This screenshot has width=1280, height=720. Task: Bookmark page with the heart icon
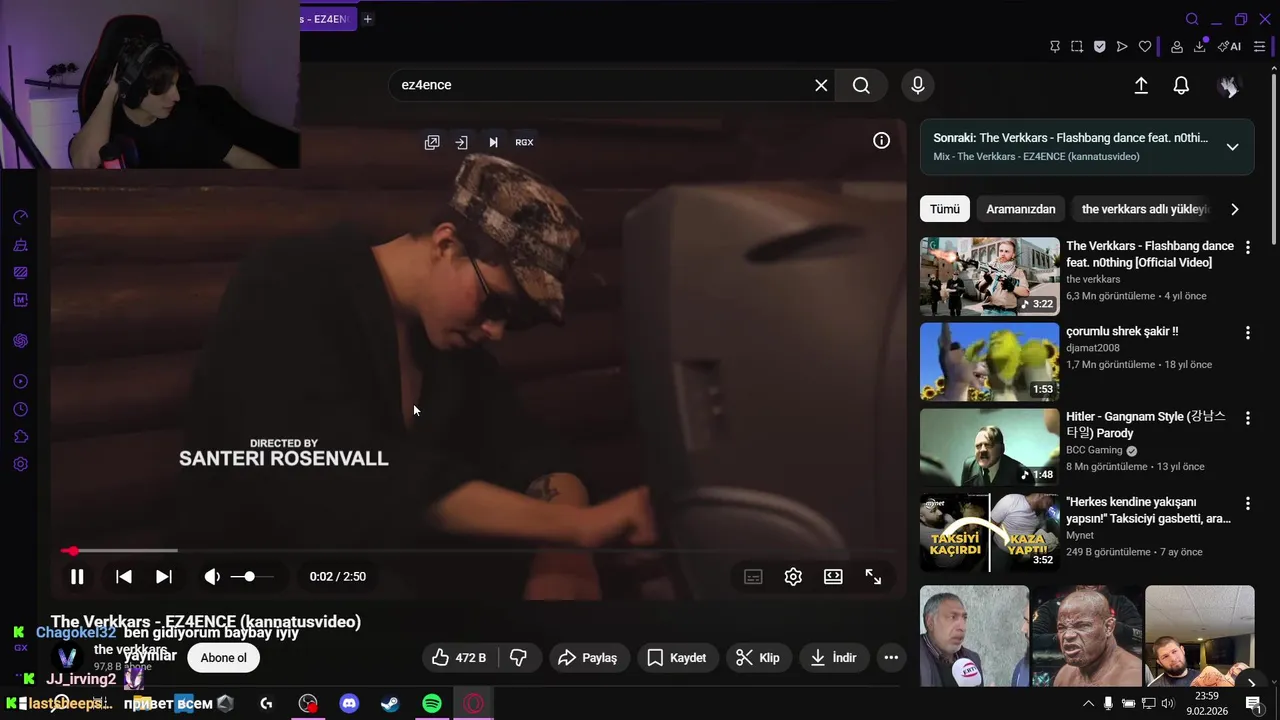pos(1145,46)
